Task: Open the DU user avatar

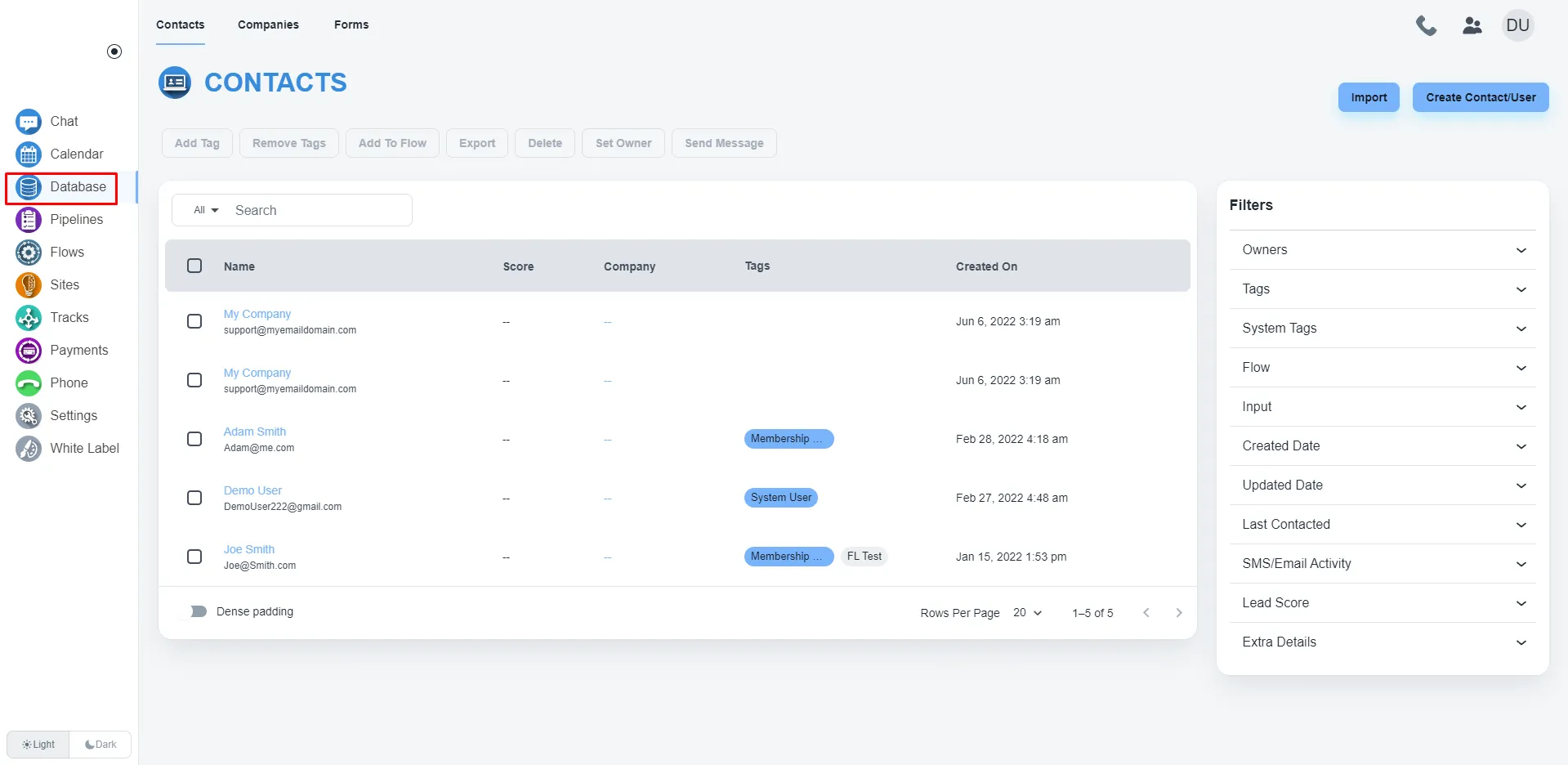Action: coord(1518,25)
